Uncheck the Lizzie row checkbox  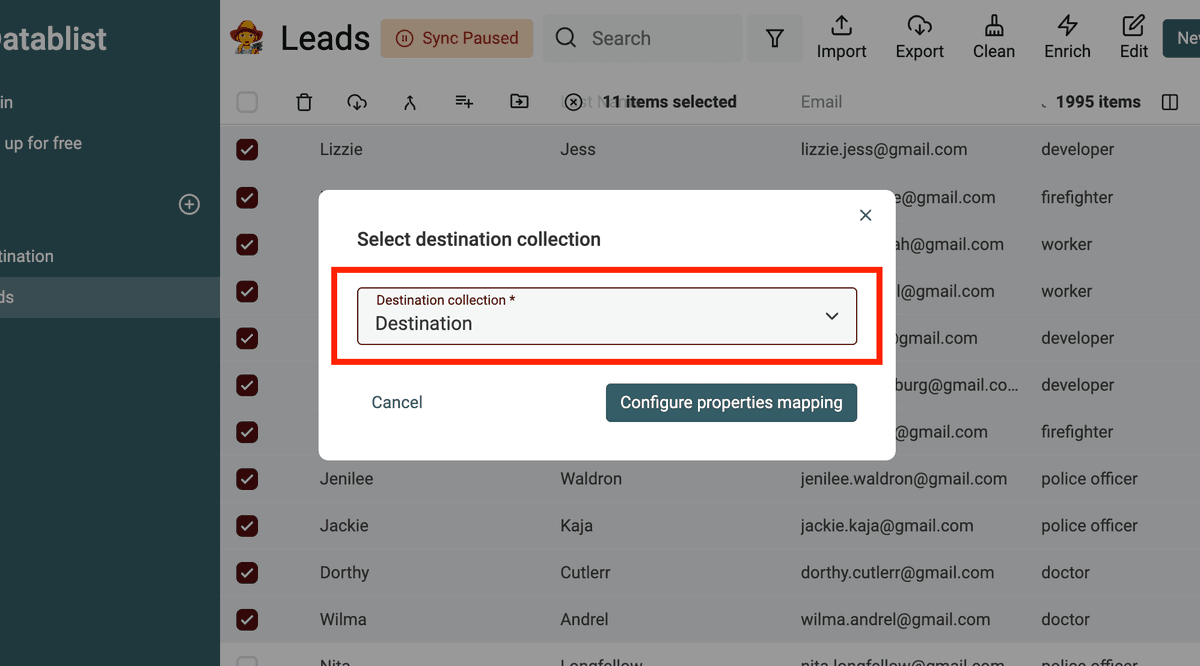click(247, 150)
